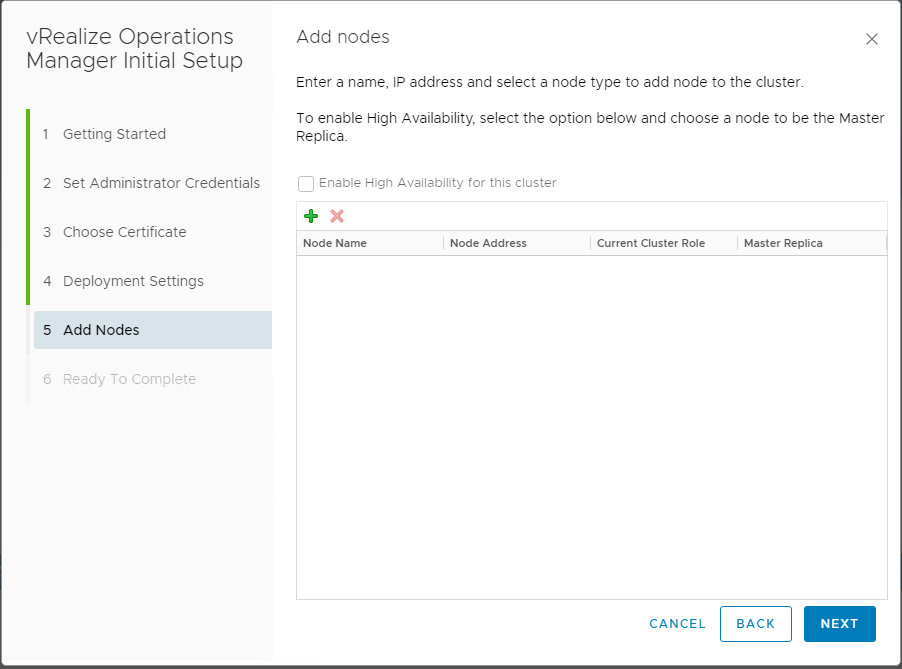
Task: Sort by Node Address column header
Action: click(x=488, y=243)
